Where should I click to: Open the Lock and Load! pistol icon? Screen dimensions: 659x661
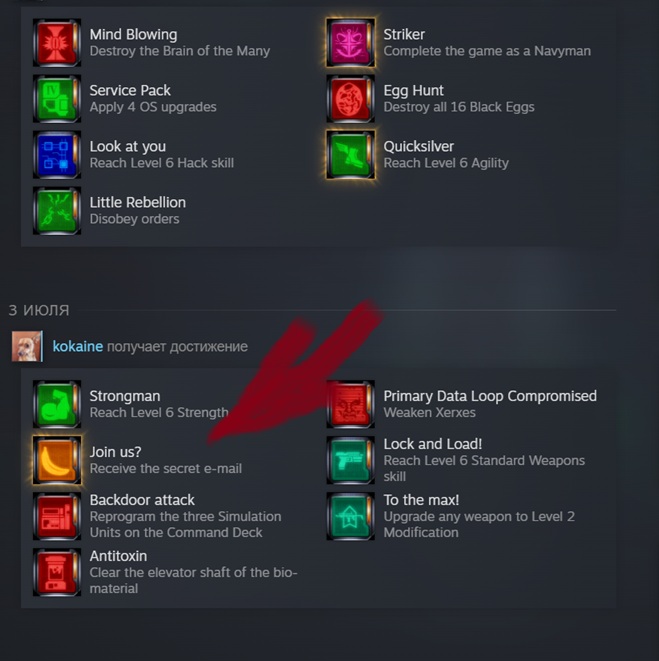tap(350, 460)
